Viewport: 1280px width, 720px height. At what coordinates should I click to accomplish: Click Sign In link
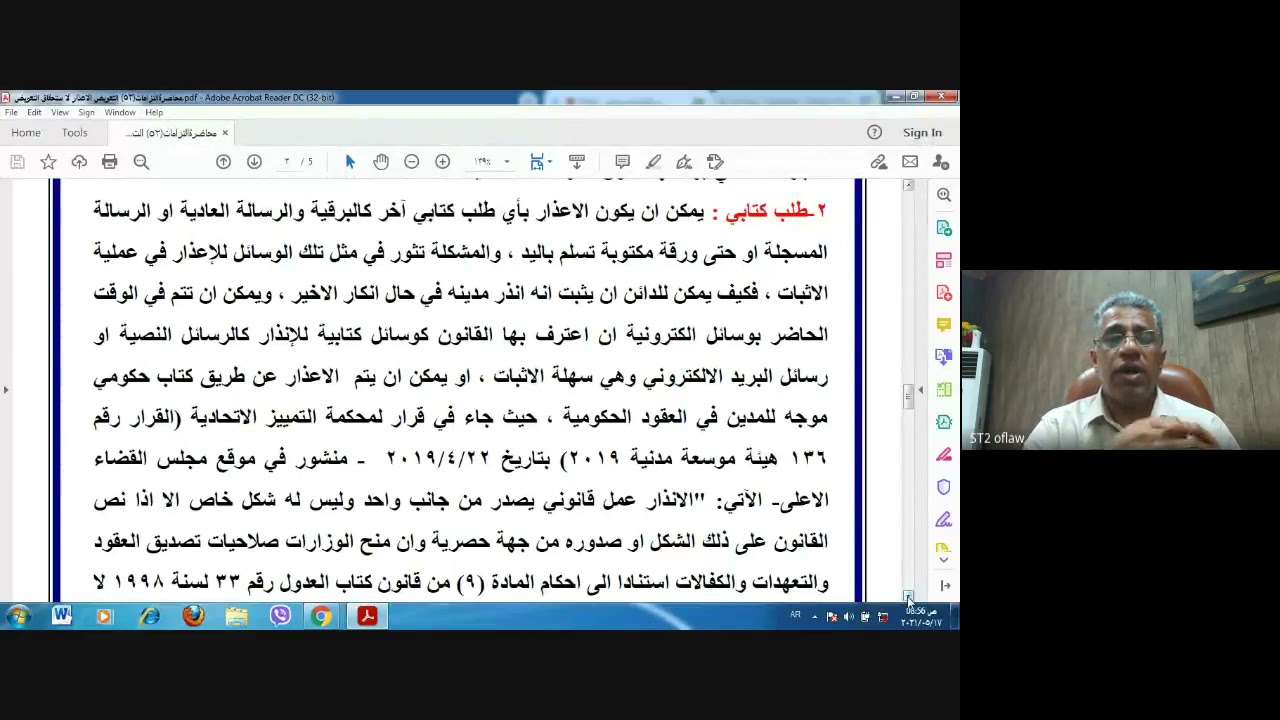coord(922,132)
